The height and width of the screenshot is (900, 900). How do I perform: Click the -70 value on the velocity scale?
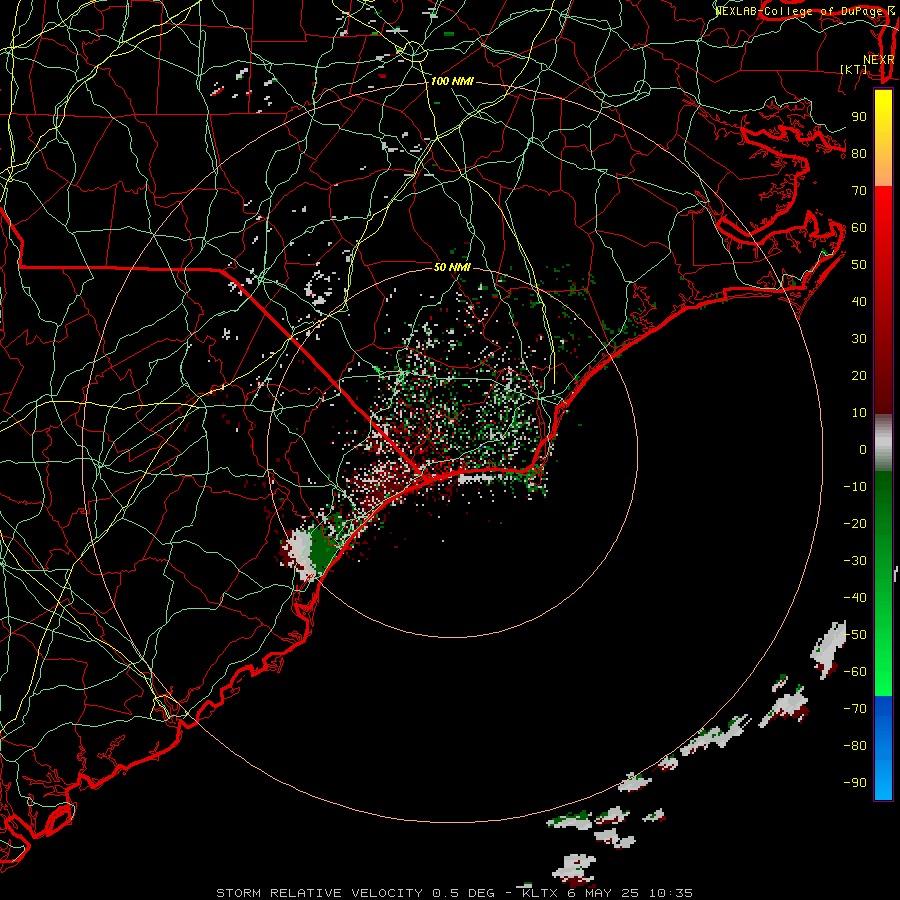coord(855,709)
